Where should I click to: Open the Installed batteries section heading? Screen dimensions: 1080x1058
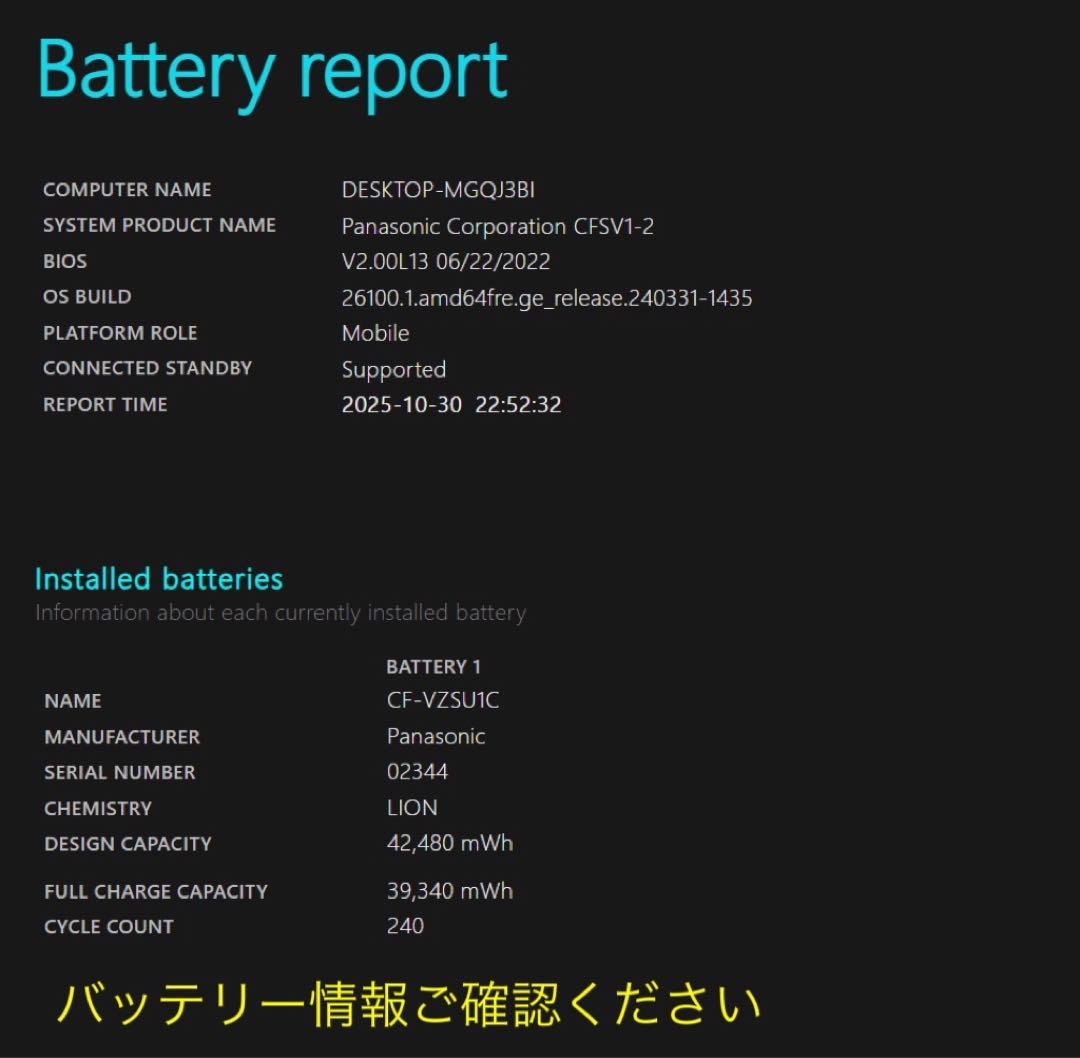pos(158,578)
